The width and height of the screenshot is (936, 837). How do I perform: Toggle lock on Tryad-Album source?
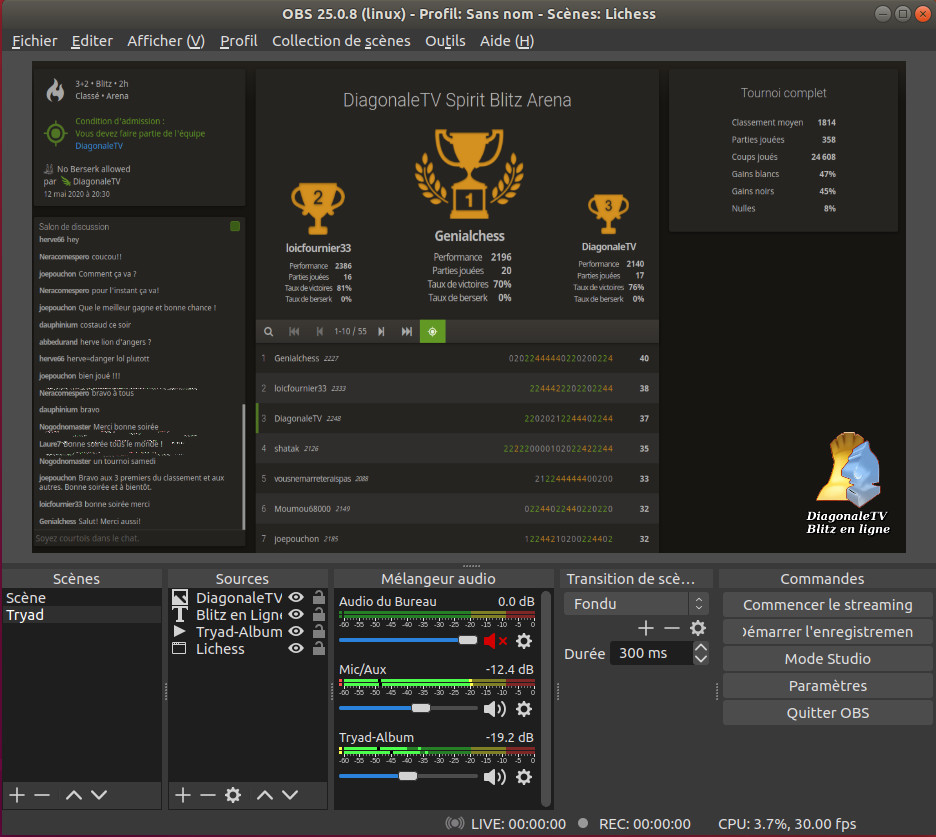(x=319, y=632)
